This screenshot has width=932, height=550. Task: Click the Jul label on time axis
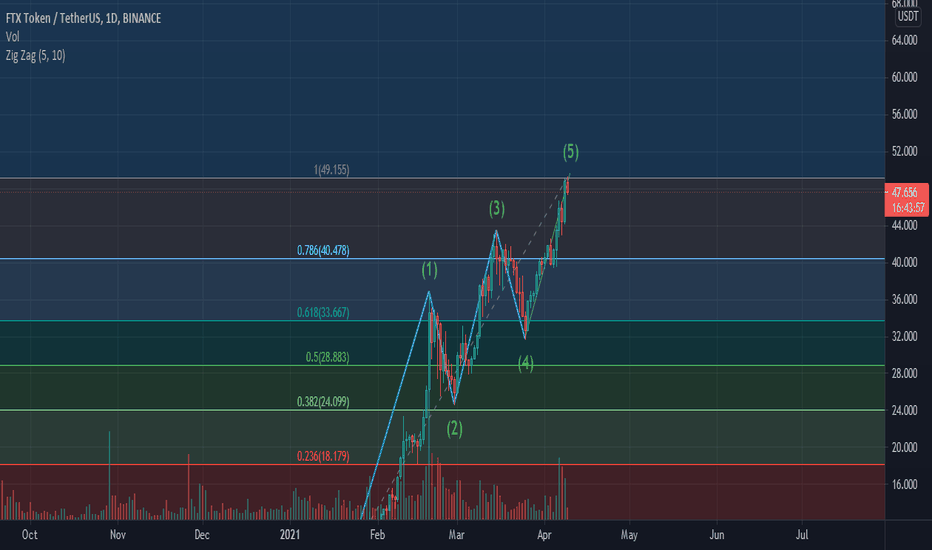[x=802, y=535]
